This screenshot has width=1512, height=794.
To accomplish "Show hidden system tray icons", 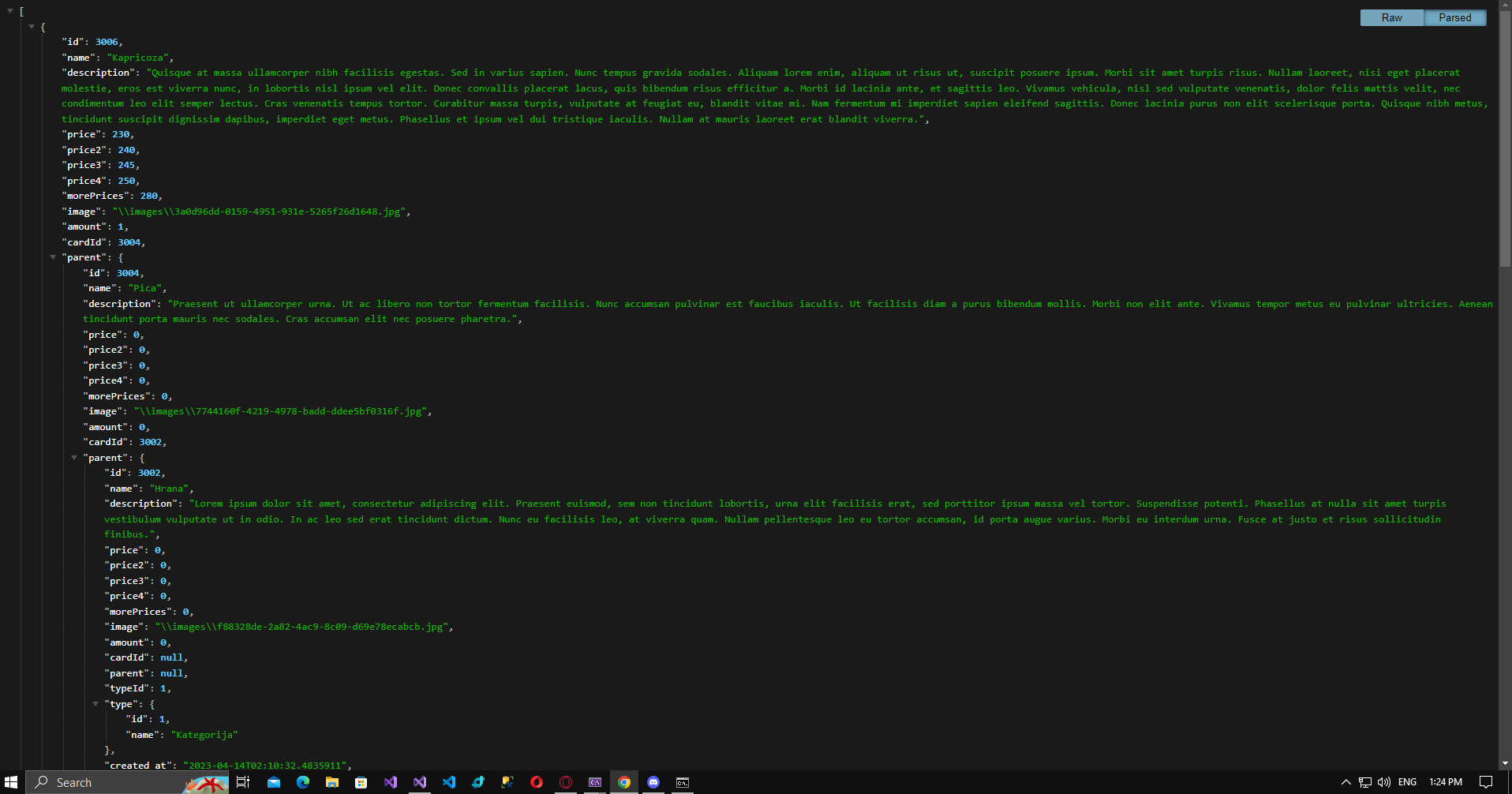I will (x=1346, y=782).
